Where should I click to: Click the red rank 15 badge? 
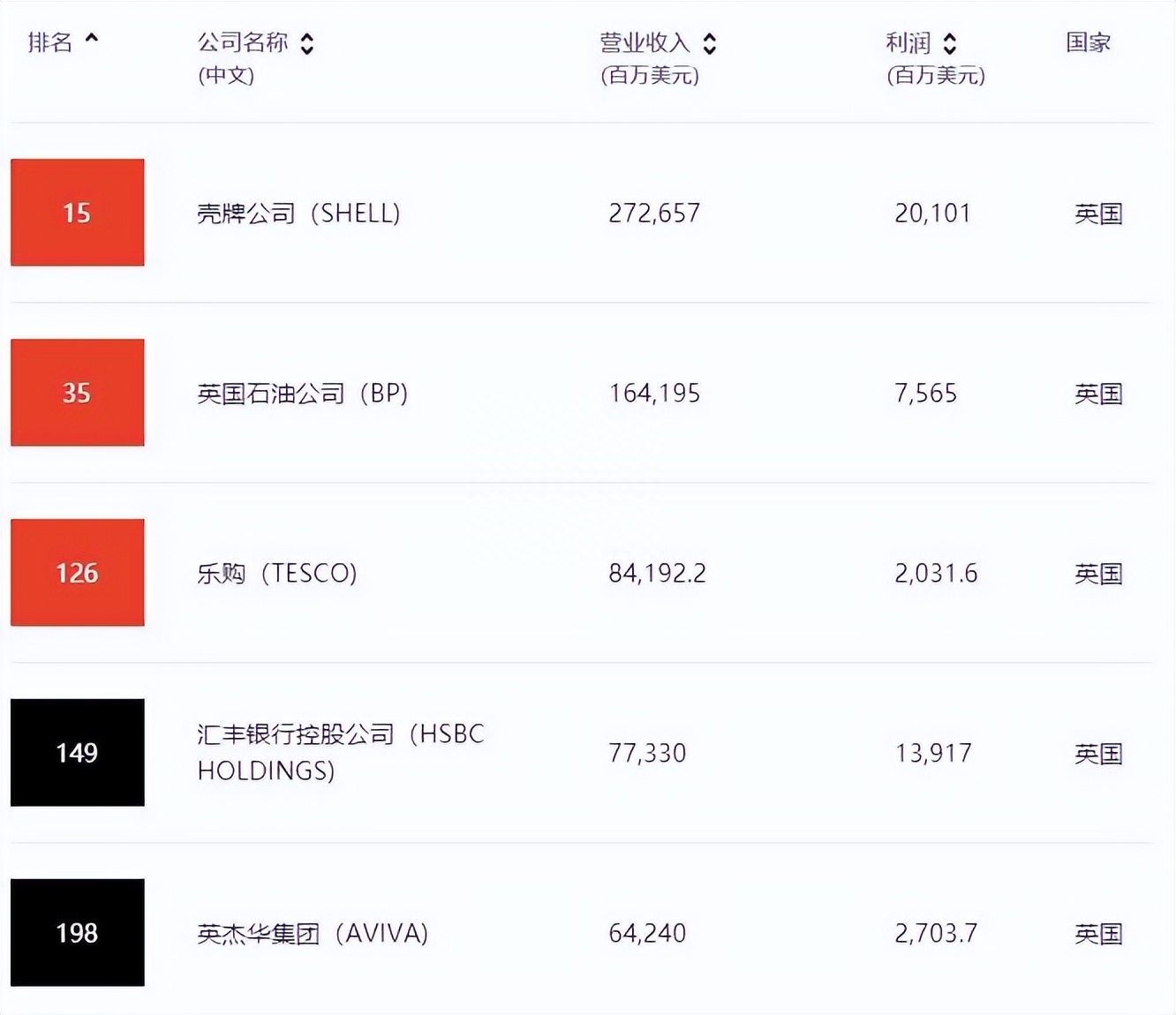(x=78, y=213)
